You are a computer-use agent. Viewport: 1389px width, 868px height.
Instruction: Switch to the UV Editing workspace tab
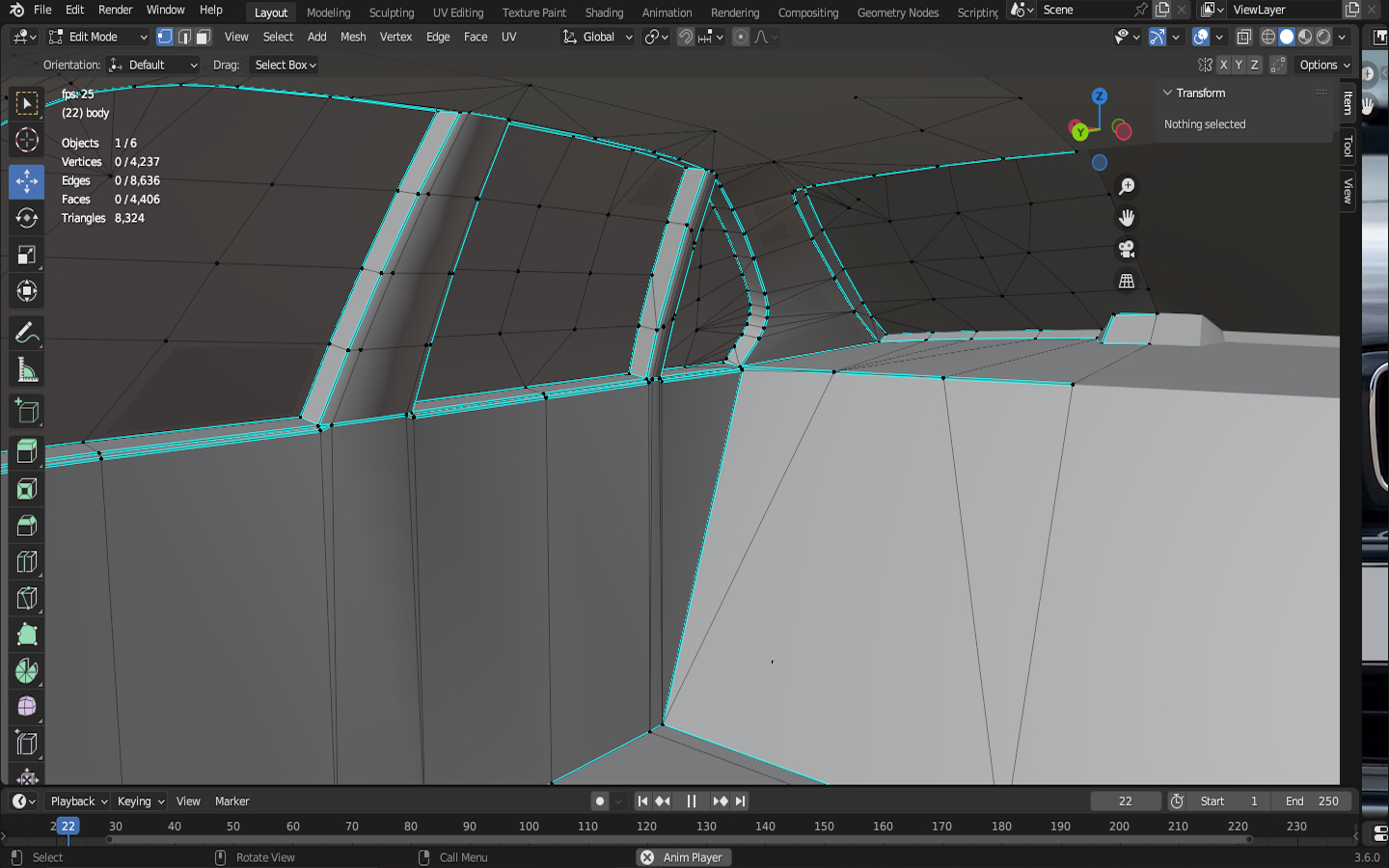(x=458, y=13)
